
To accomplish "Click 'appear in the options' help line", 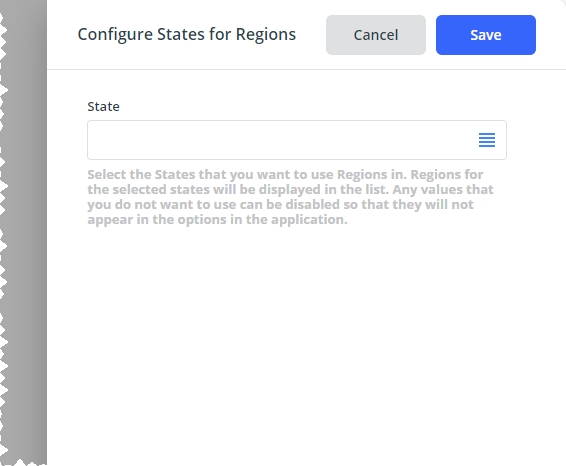I will coord(217,219).
